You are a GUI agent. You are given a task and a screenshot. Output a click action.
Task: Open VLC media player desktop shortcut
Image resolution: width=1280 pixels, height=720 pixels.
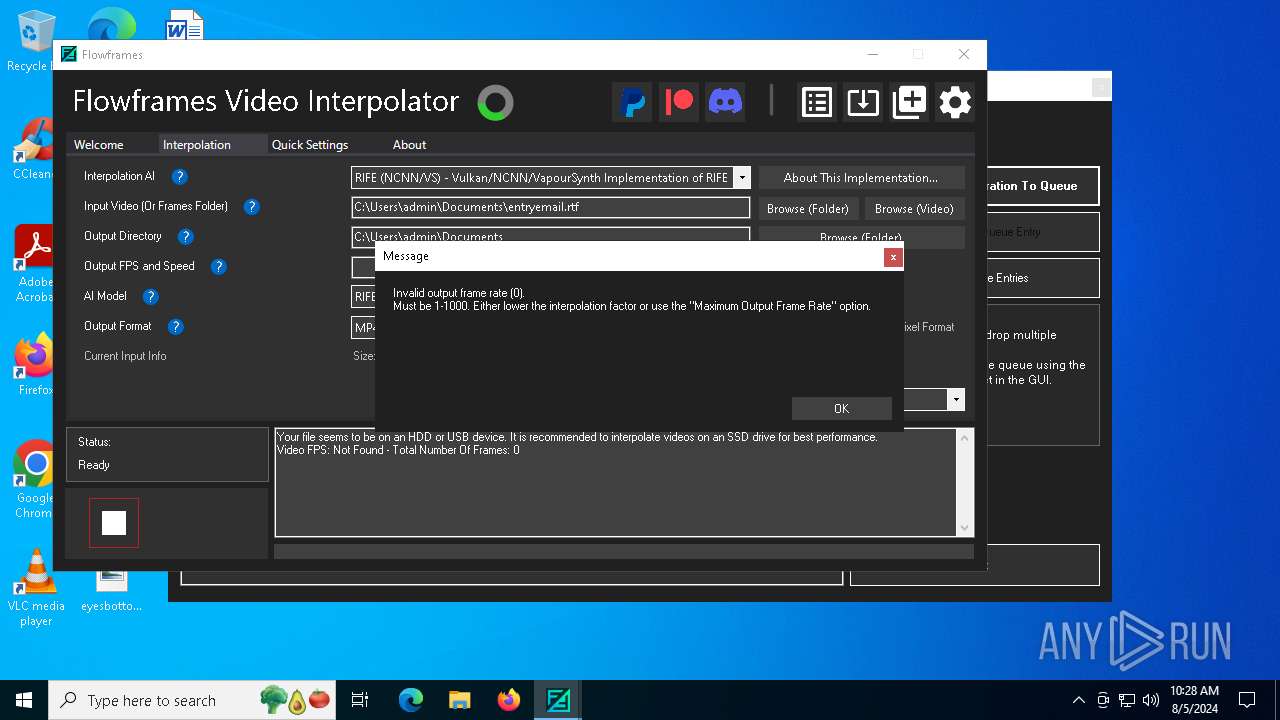point(36,588)
